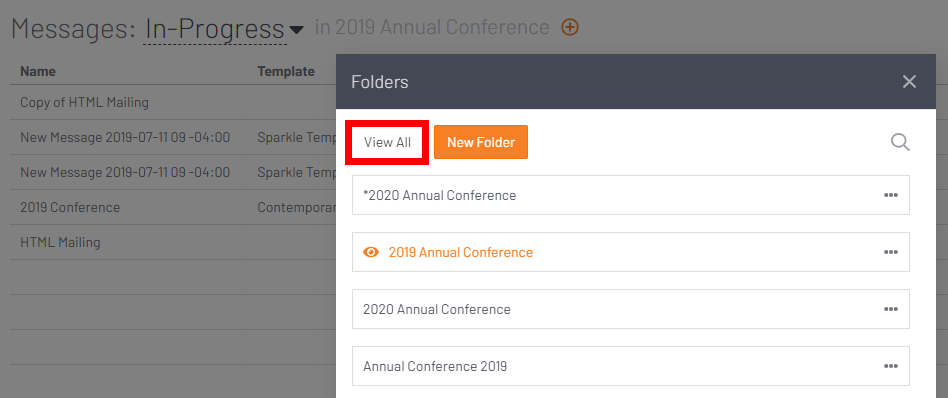Viewport: 948px width, 398px height.
Task: Expand the In-Progress status dropdown arrow
Action: [296, 30]
